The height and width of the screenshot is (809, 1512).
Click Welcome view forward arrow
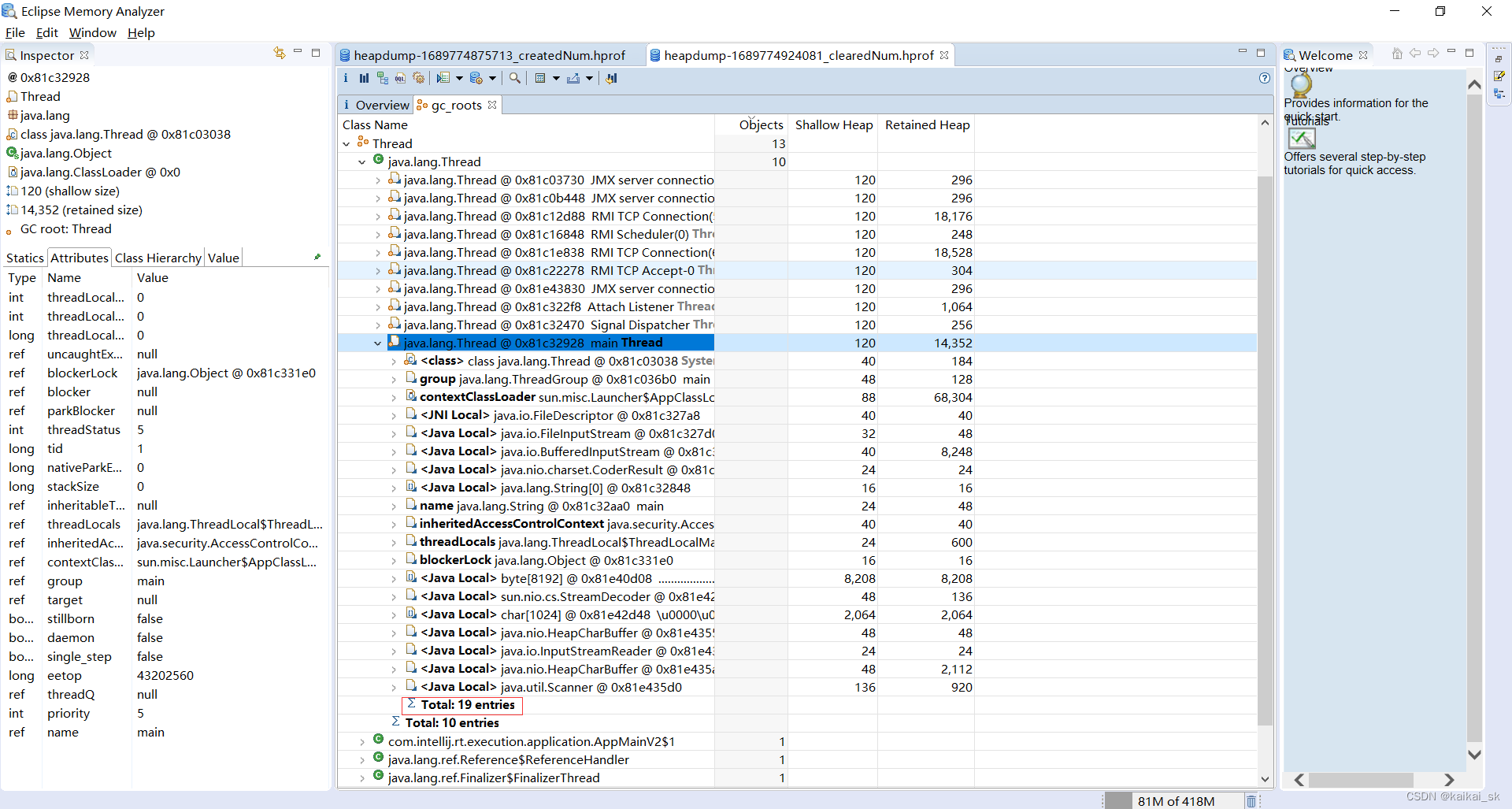pyautogui.click(x=1433, y=54)
